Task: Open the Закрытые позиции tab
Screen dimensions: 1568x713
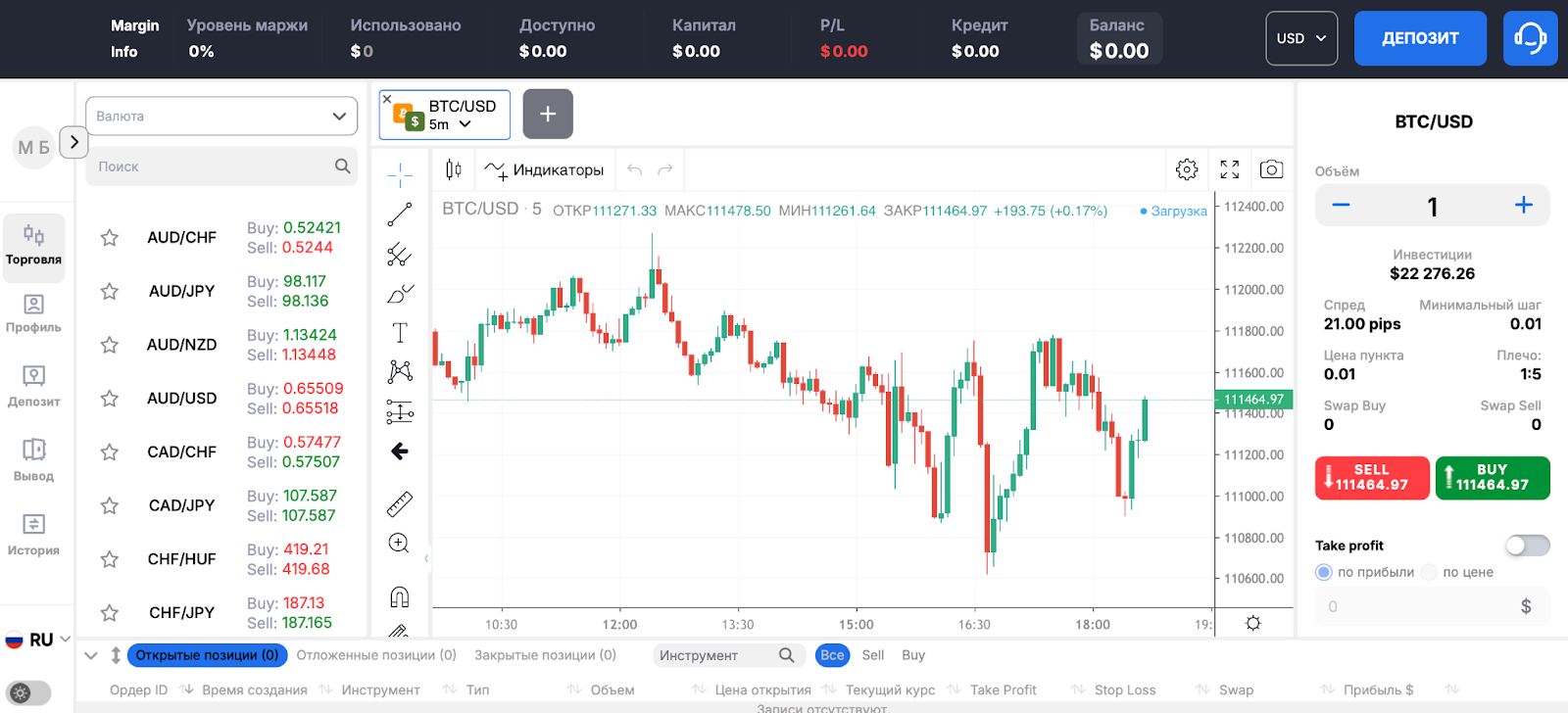Action: (545, 655)
